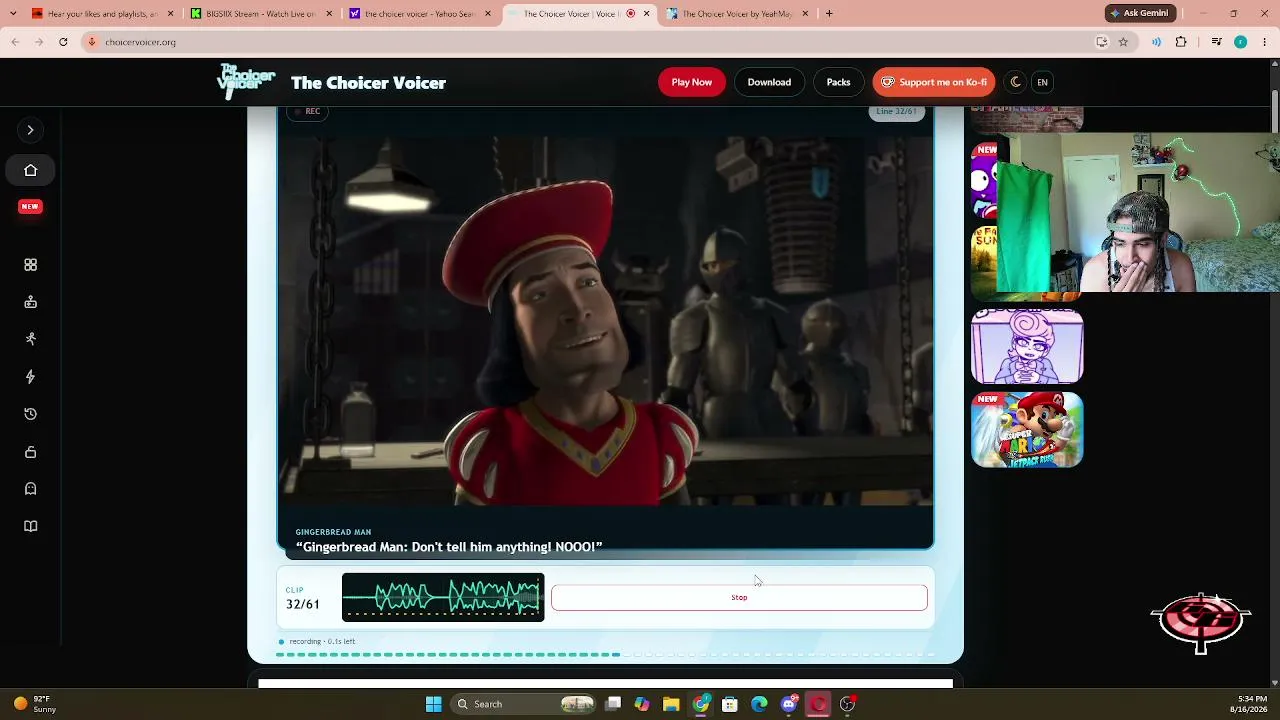1280x720 pixels.
Task: Open the unlocked padlock icon in sidebar
Action: click(x=30, y=452)
